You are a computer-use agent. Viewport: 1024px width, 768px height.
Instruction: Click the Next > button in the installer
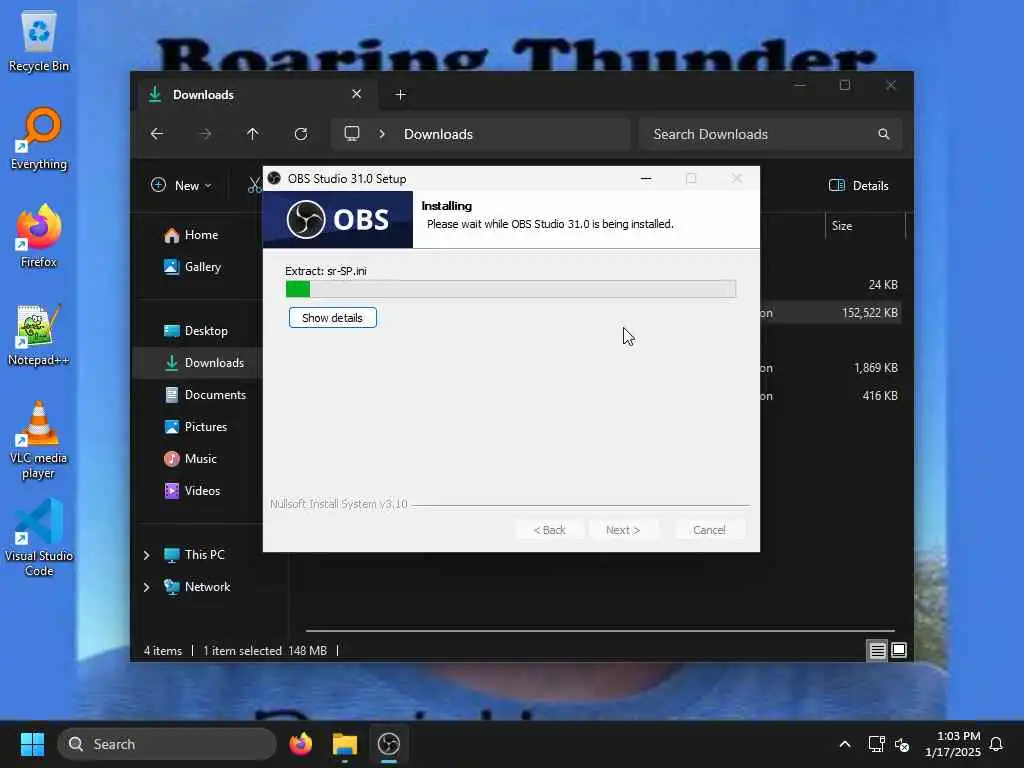pos(623,530)
